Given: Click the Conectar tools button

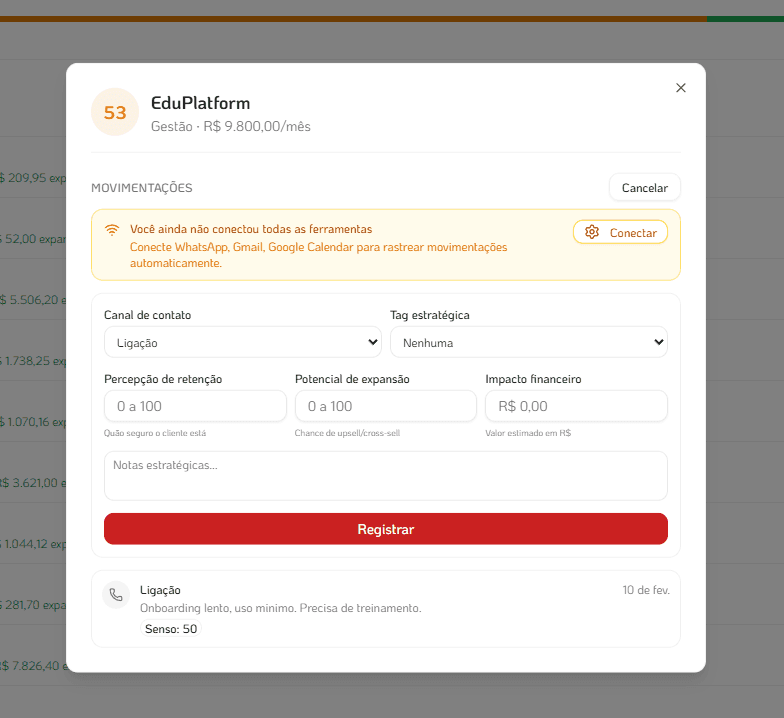Looking at the screenshot, I should [620, 232].
